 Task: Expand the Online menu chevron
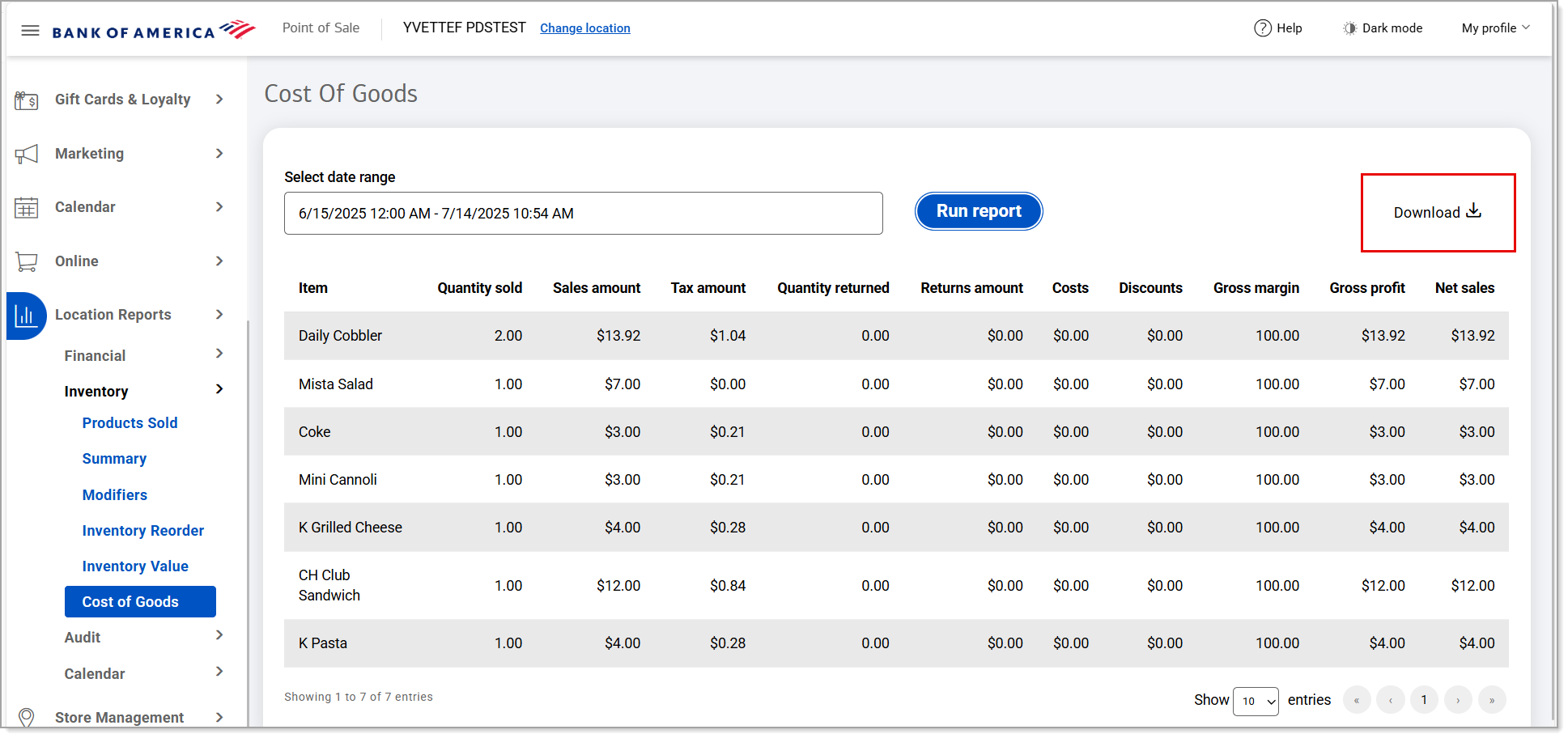219,261
